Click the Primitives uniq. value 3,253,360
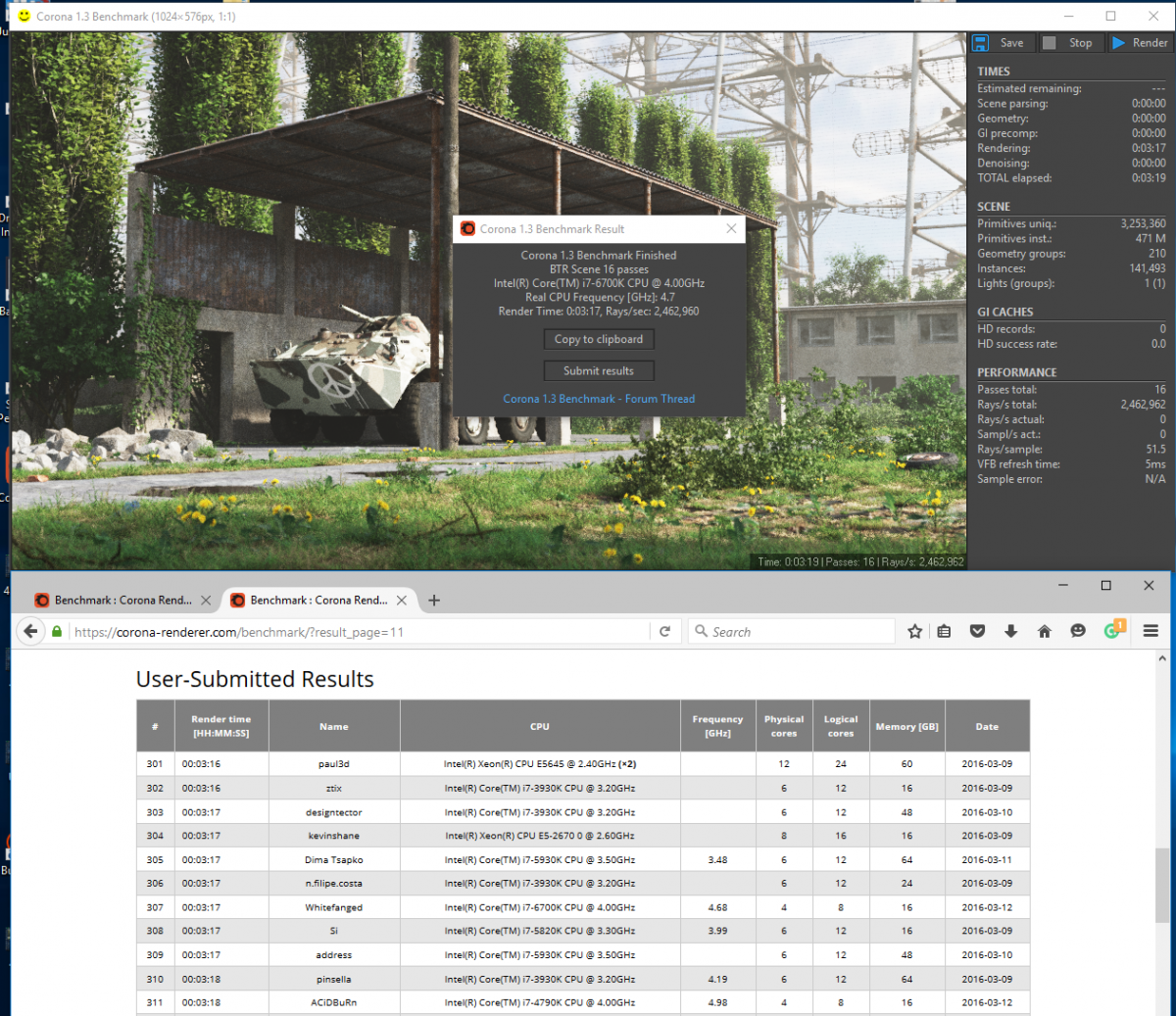This screenshot has width=1176, height=1016. [1143, 223]
